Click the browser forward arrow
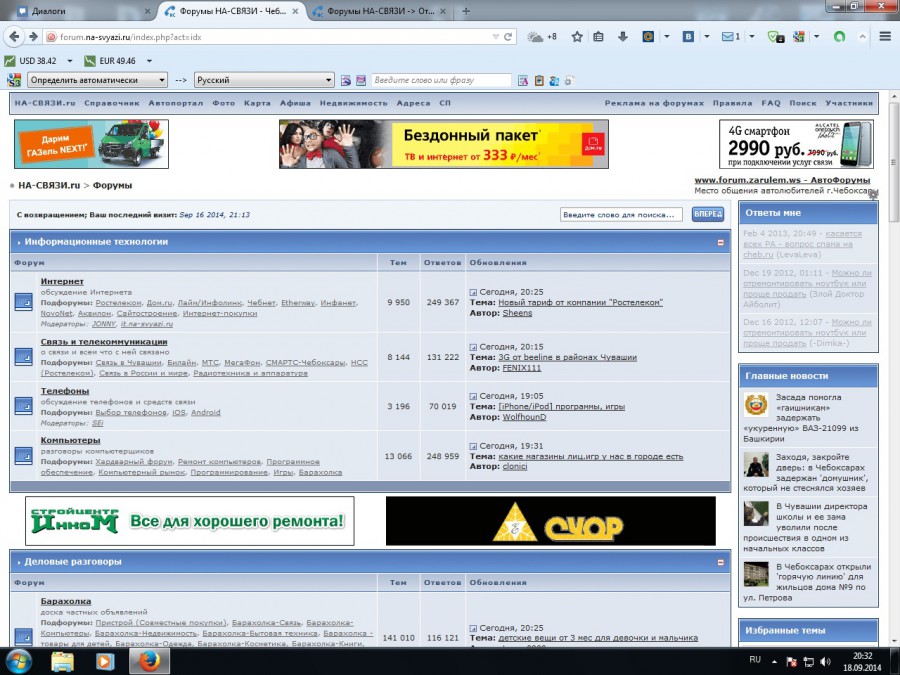Image resolution: width=900 pixels, height=675 pixels. (33, 37)
